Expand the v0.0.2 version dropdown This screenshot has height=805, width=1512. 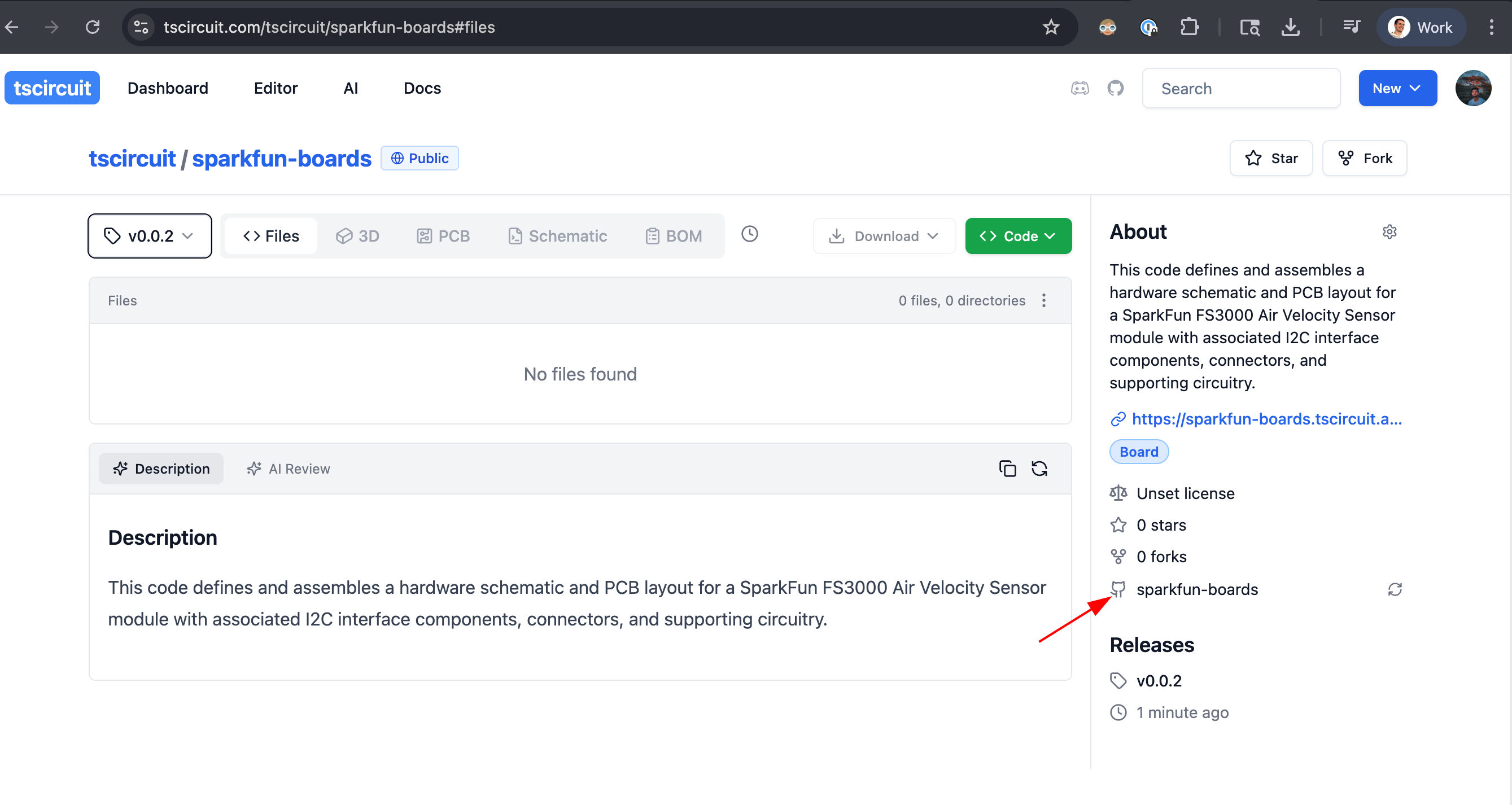pyautogui.click(x=150, y=236)
